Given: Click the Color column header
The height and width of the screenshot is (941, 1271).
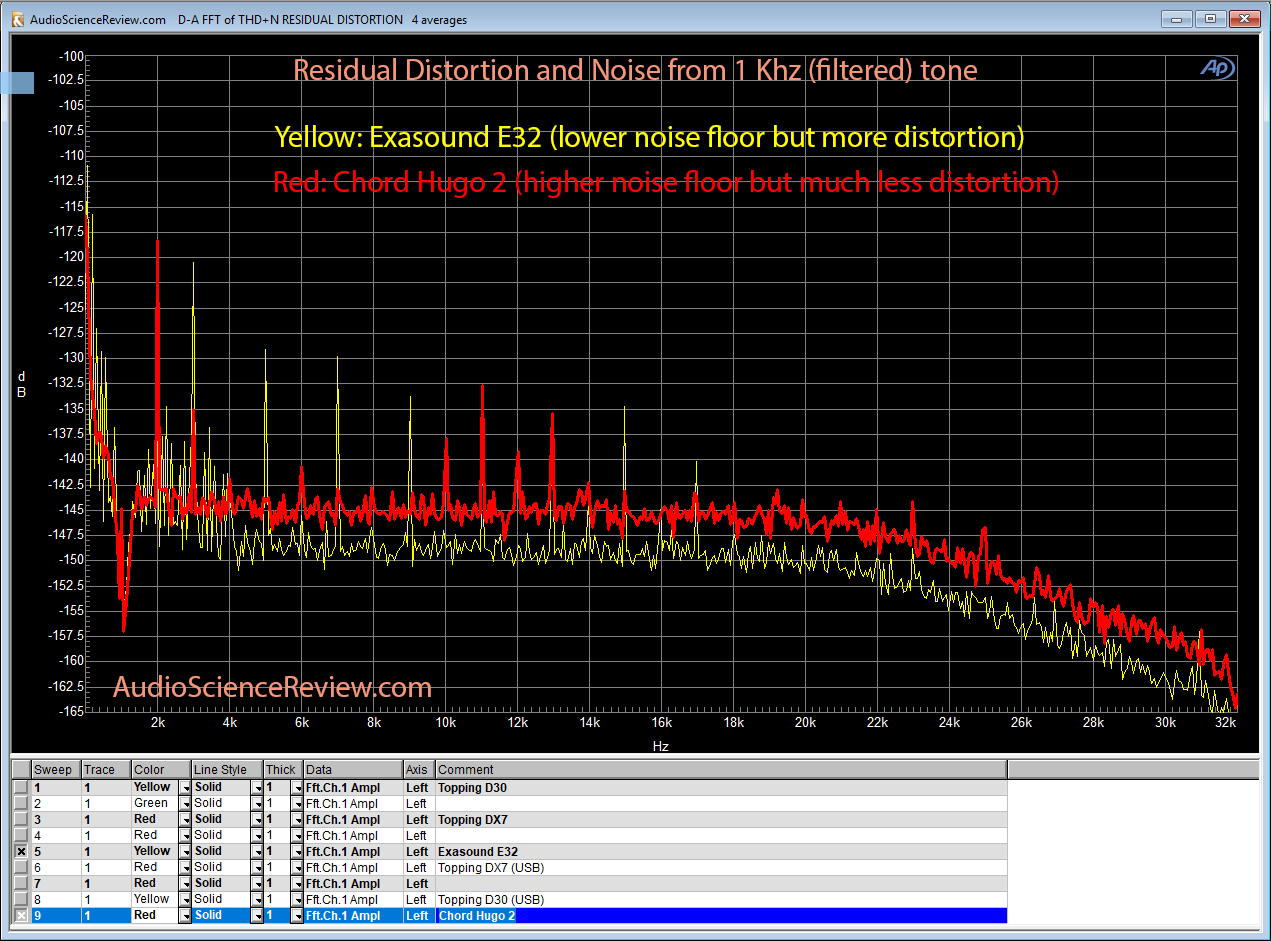Looking at the screenshot, I should 161,770.
